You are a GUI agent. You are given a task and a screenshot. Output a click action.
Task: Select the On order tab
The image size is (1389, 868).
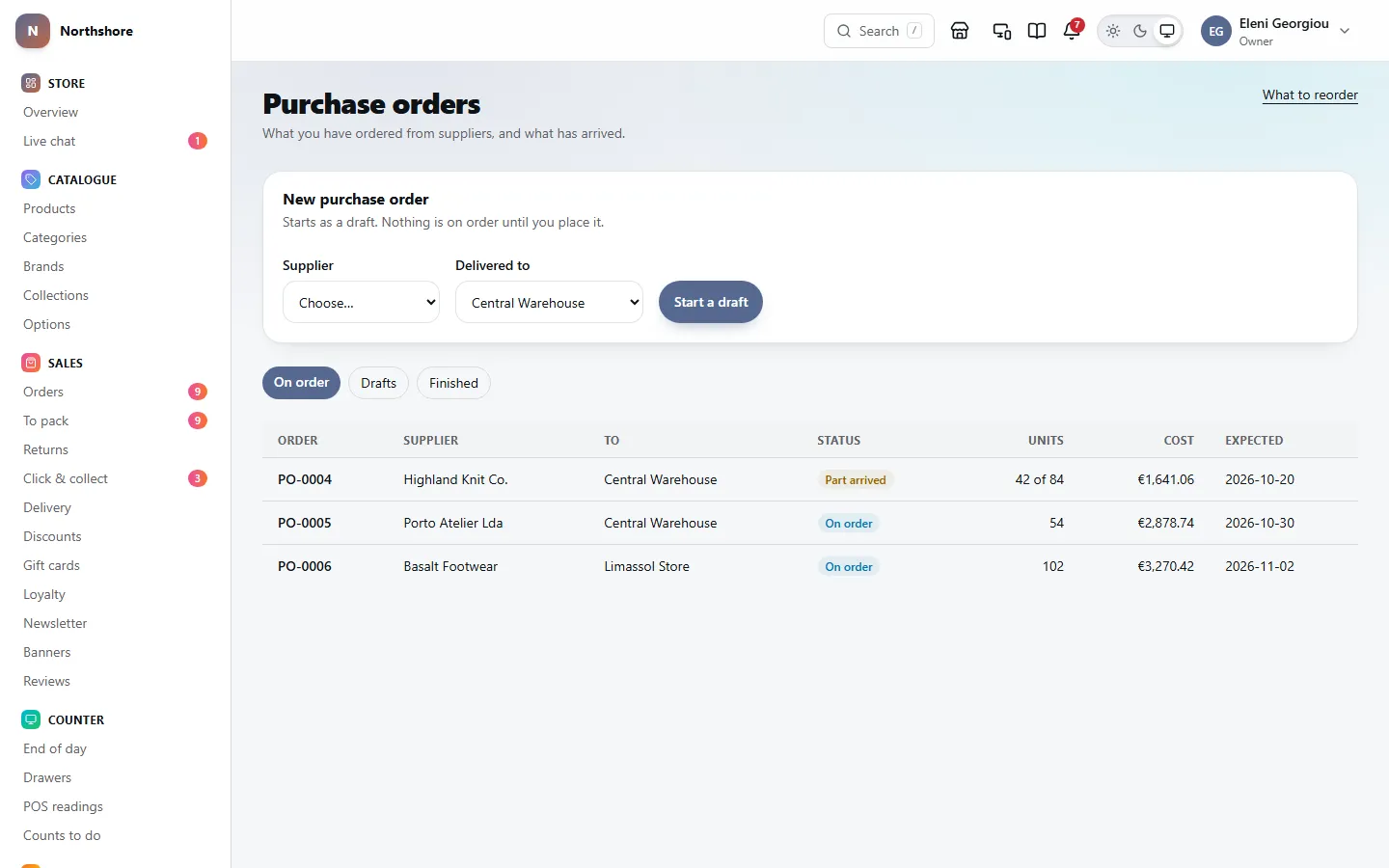pyautogui.click(x=301, y=383)
